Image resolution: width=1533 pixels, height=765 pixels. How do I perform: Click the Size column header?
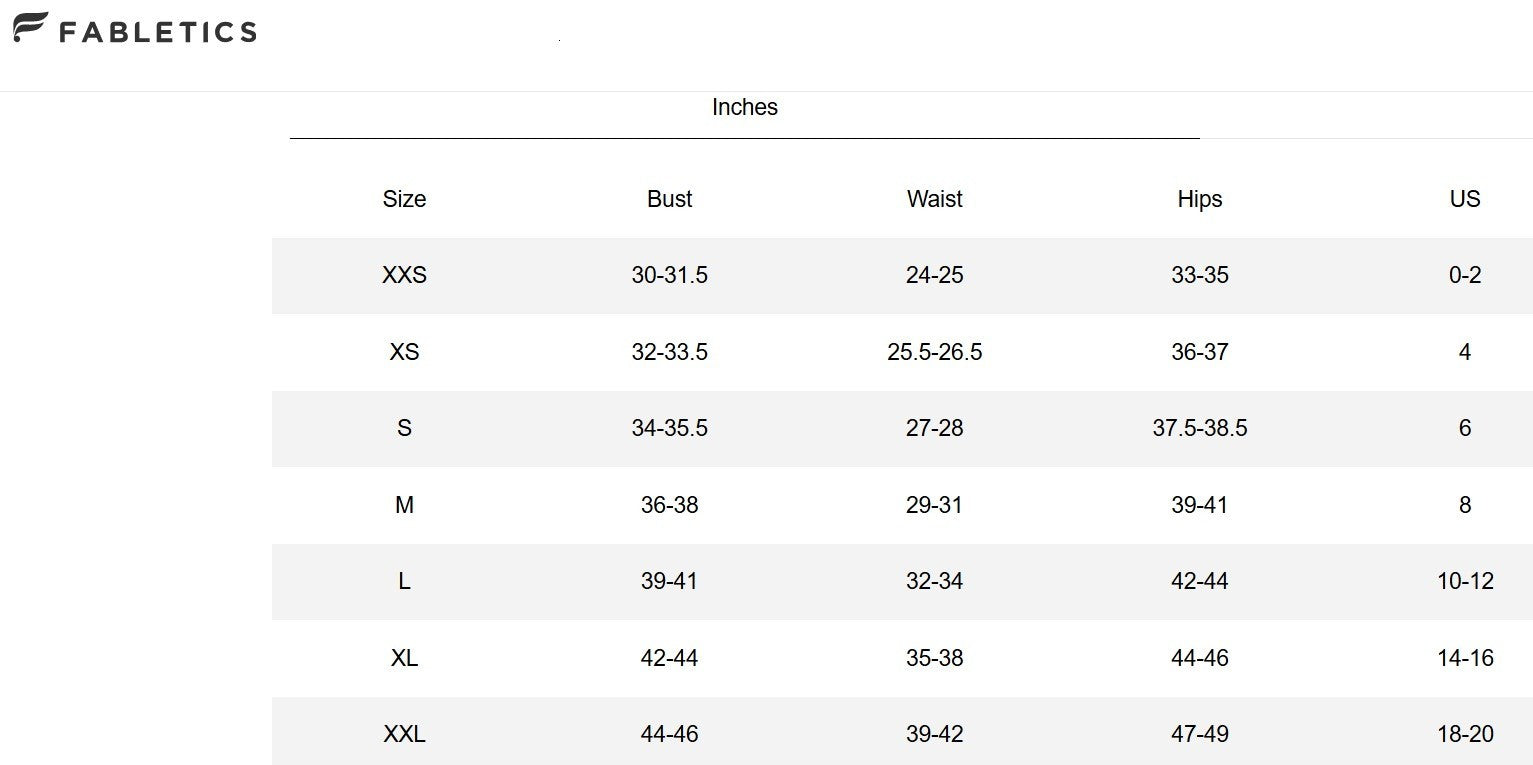[x=404, y=199]
